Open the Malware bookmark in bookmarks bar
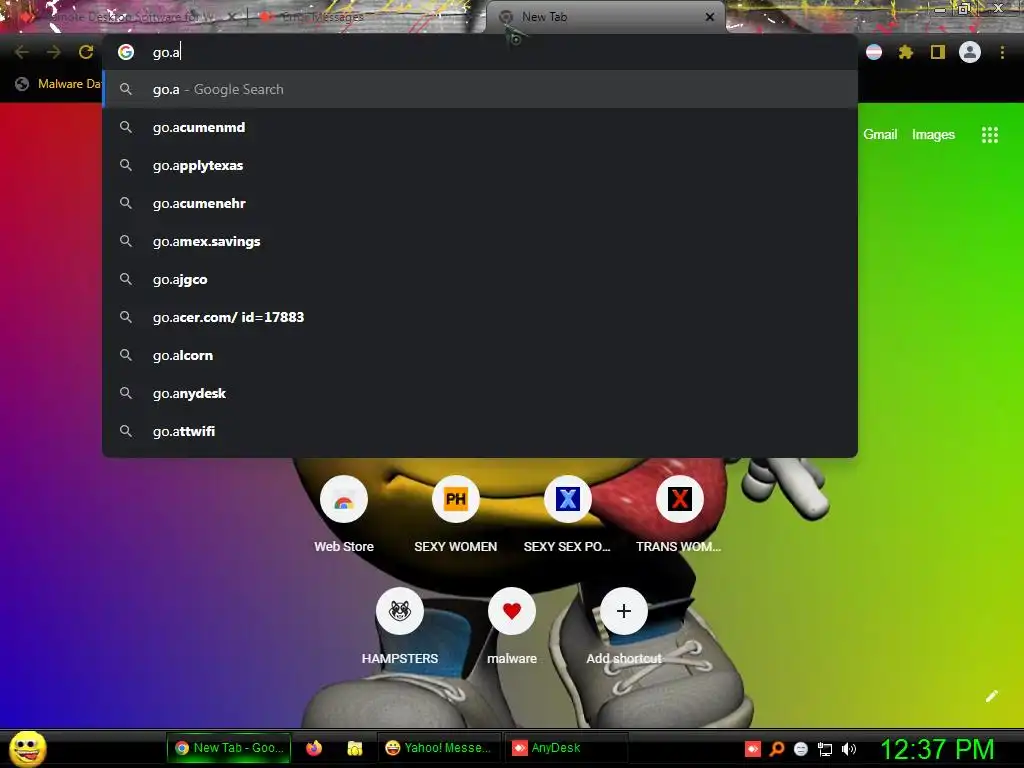The image size is (1024, 768). pos(58,84)
